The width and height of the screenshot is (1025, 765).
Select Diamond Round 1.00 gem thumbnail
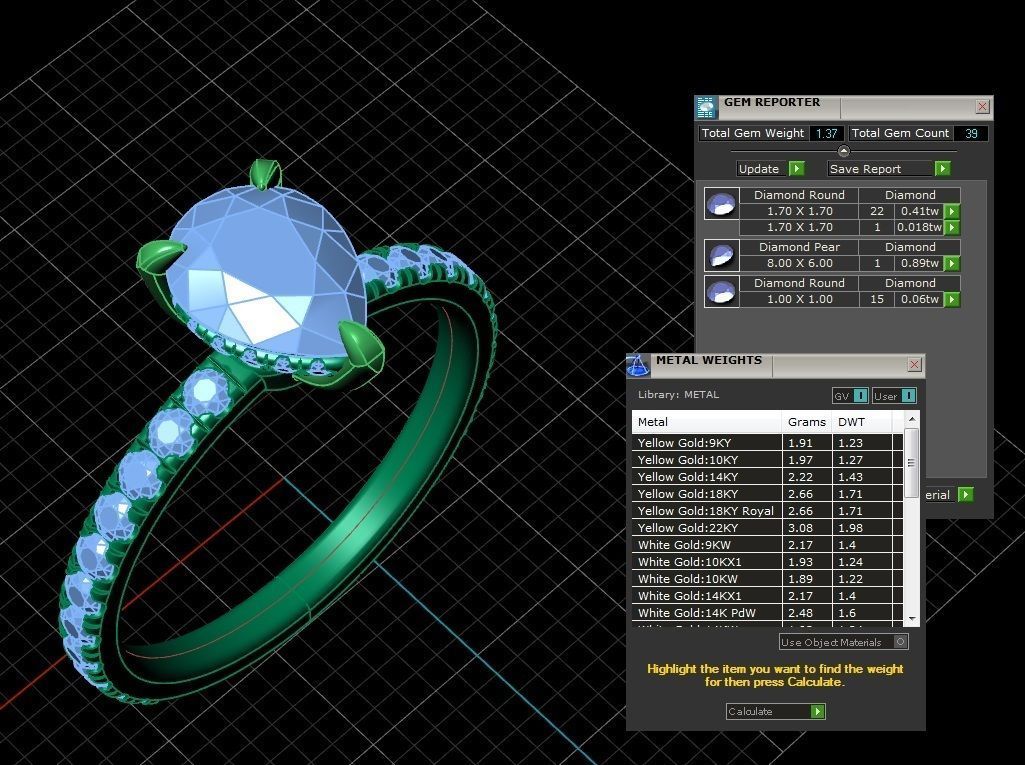722,292
